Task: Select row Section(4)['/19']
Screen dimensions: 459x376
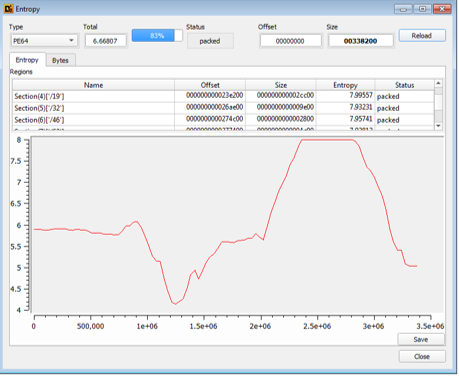Action: [223, 96]
